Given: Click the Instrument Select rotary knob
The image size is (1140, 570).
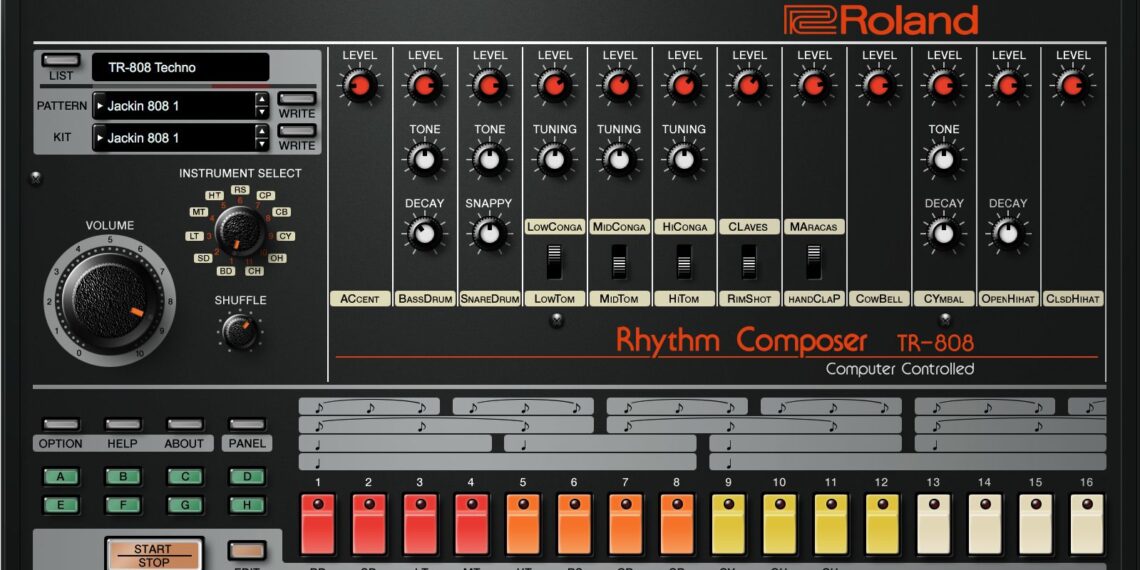Looking at the screenshot, I should [240, 230].
